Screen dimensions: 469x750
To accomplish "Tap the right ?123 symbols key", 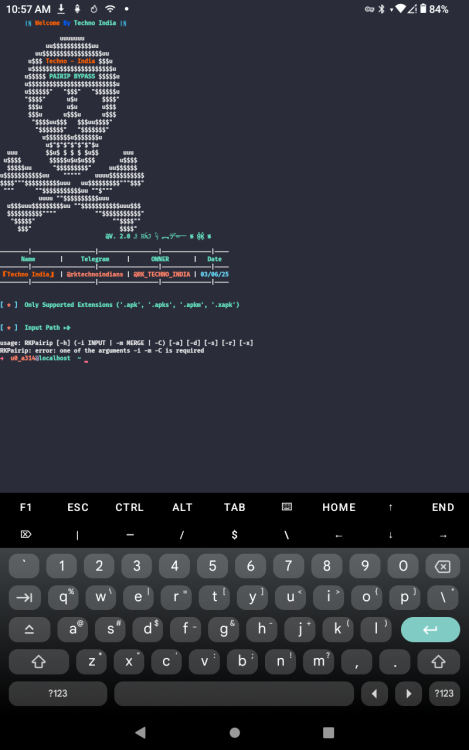I will (444, 694).
